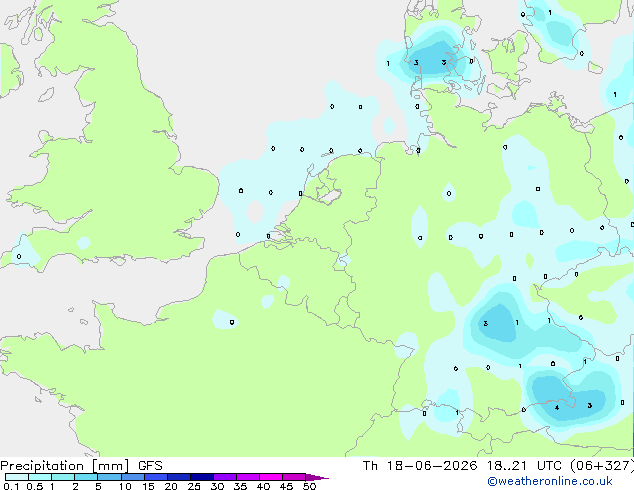Click the "[mm]" unit label
This screenshot has height=490, width=634.
110,466
